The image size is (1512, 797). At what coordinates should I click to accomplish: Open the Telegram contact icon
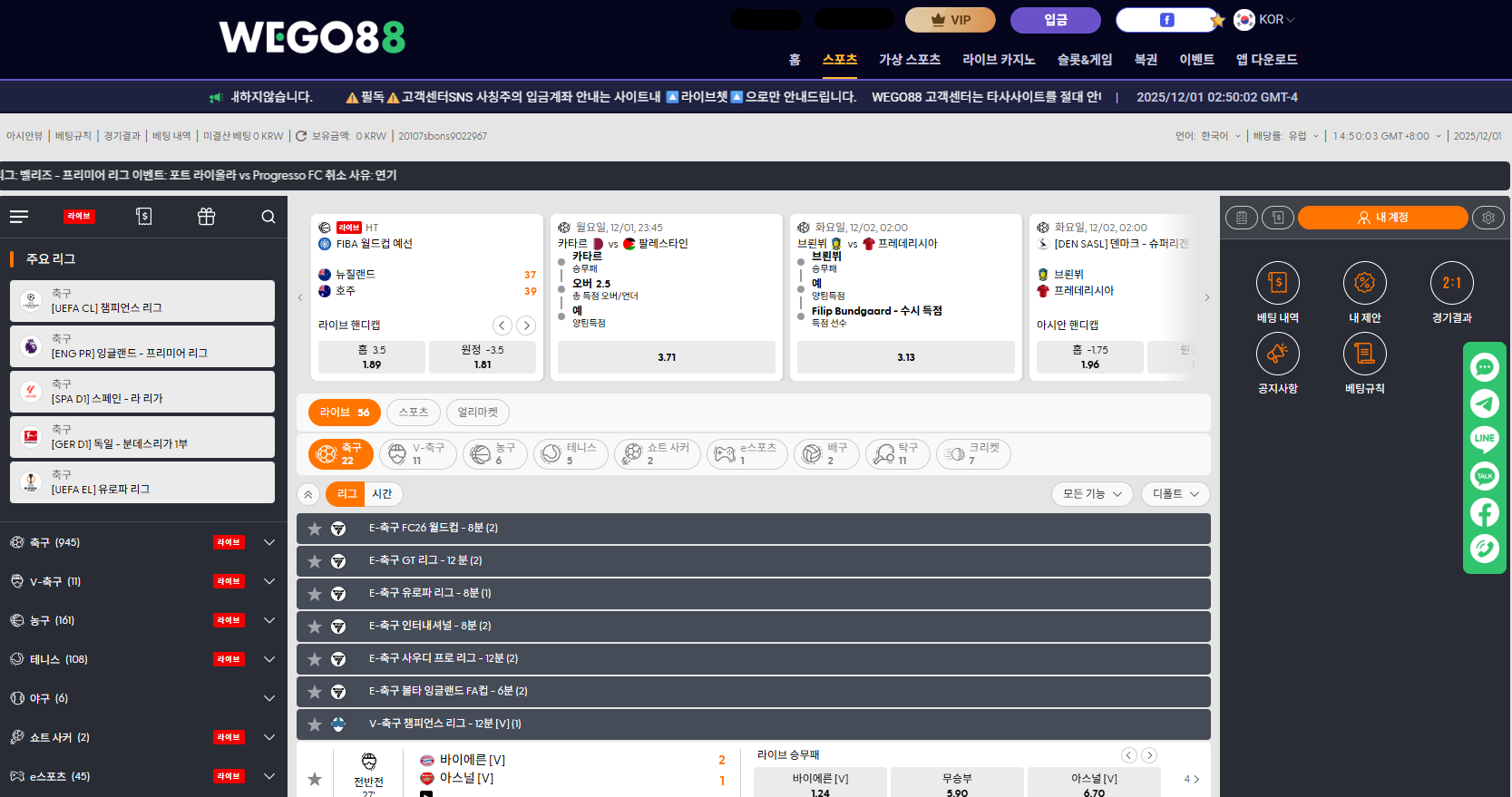tap(1485, 403)
